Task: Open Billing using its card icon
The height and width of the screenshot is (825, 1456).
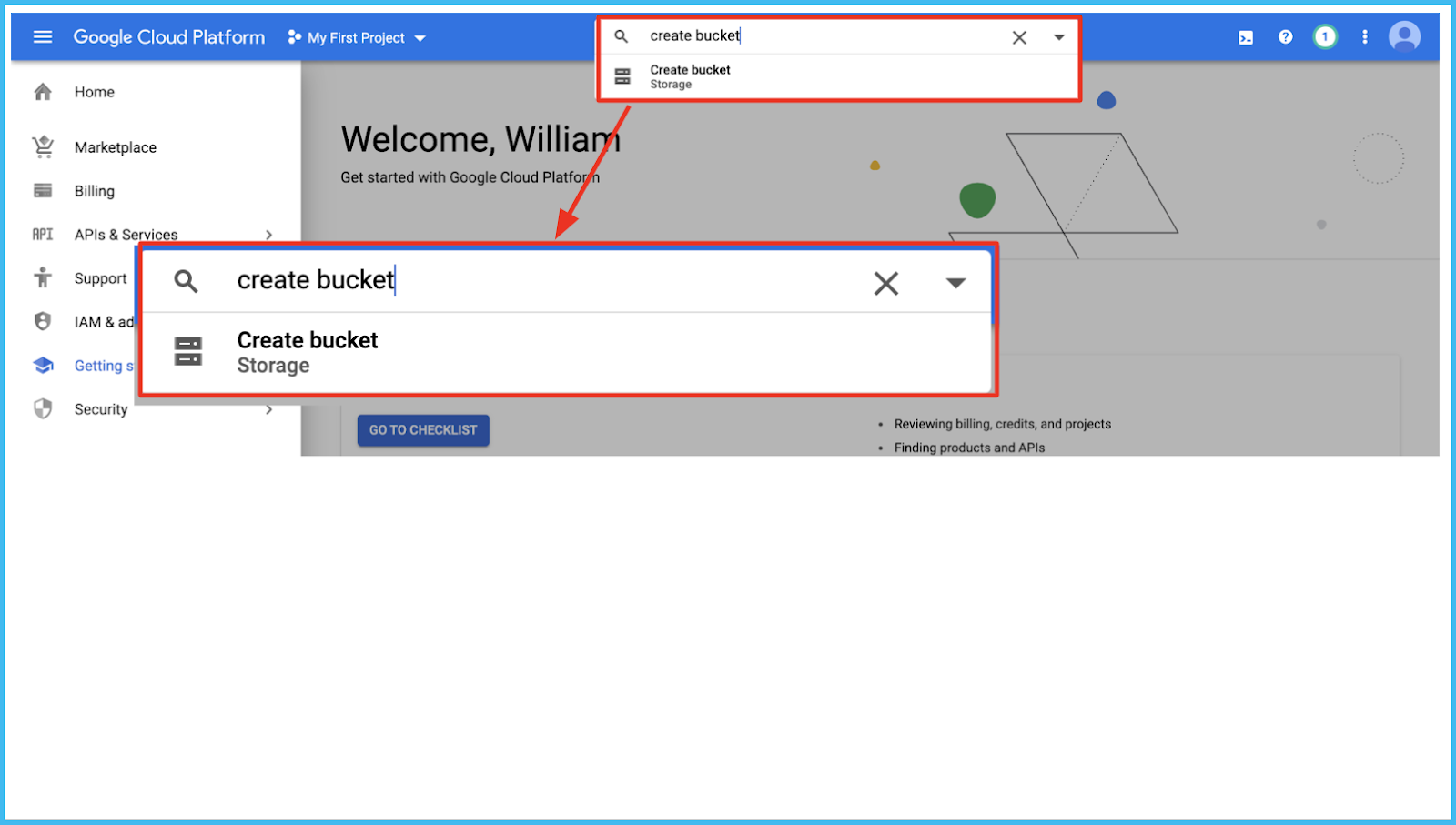Action: point(43,191)
